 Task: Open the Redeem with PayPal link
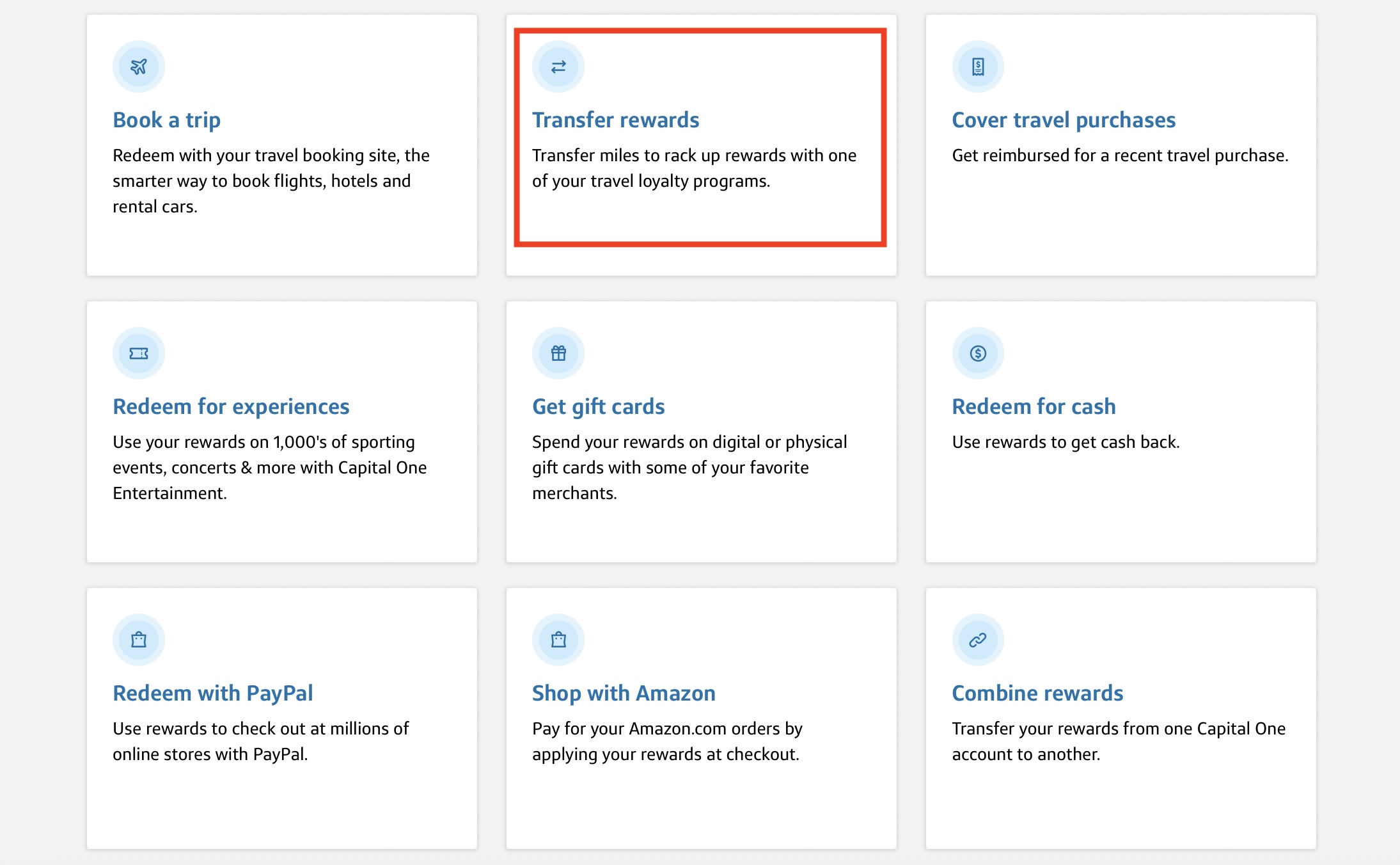click(x=213, y=694)
